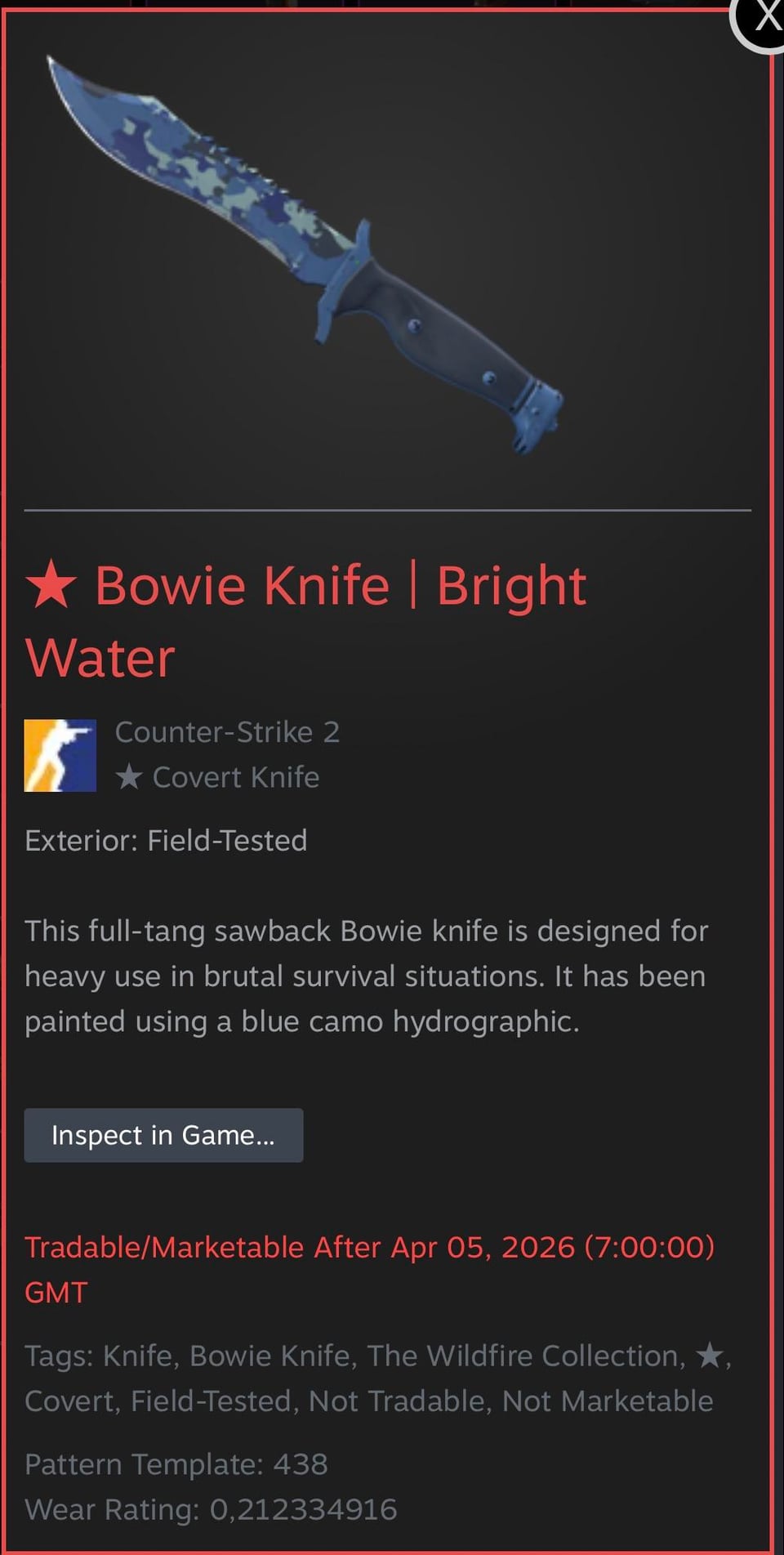The width and height of the screenshot is (784, 1555).
Task: Click the star icon beside Covert Knife
Action: [x=129, y=776]
